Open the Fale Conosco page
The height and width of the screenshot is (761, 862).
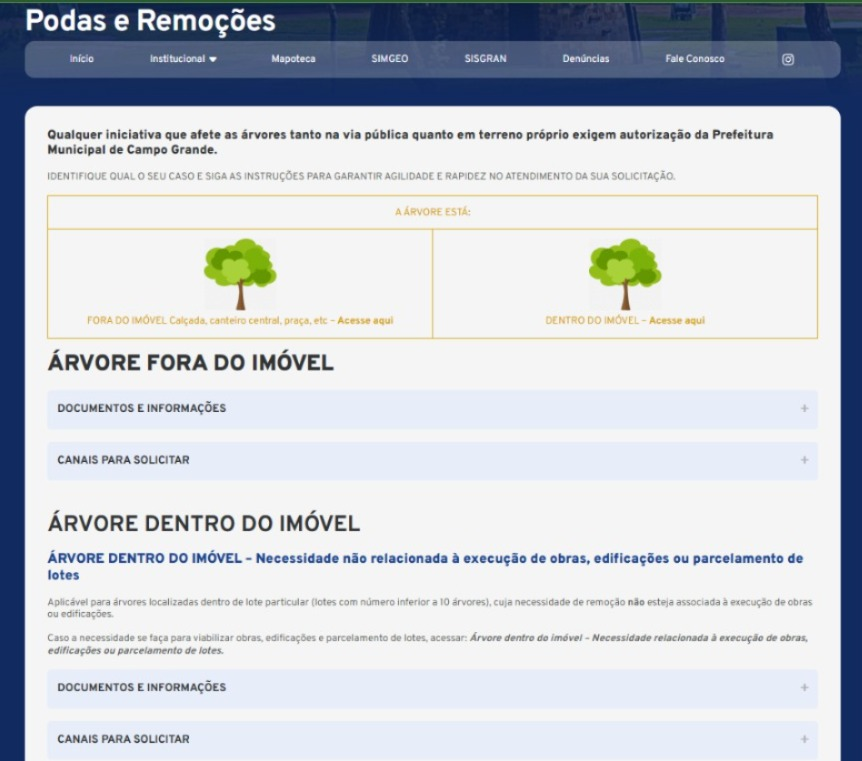pyautogui.click(x=694, y=58)
